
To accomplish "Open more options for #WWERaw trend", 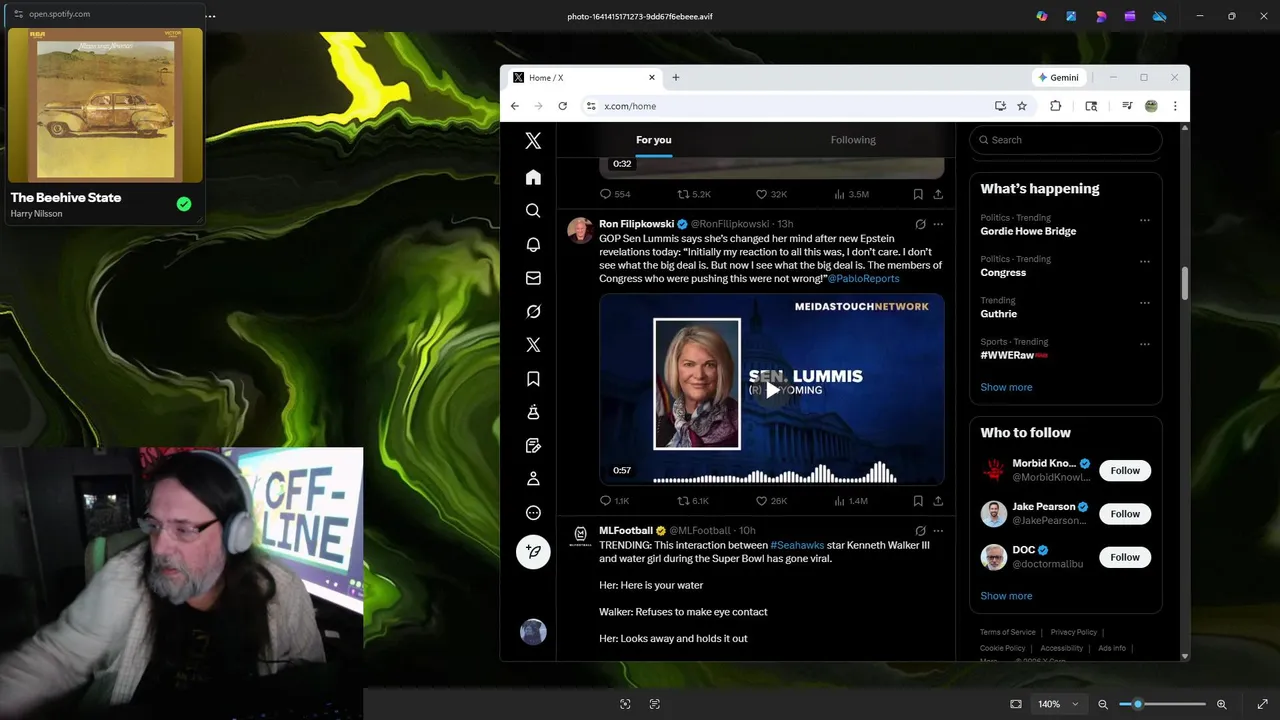I will tap(1145, 344).
